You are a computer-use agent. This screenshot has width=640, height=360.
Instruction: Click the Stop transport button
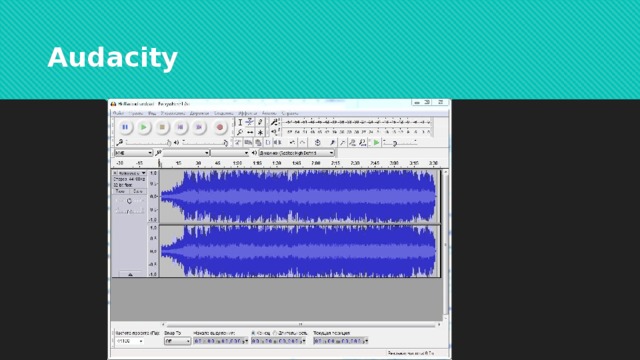(x=162, y=127)
